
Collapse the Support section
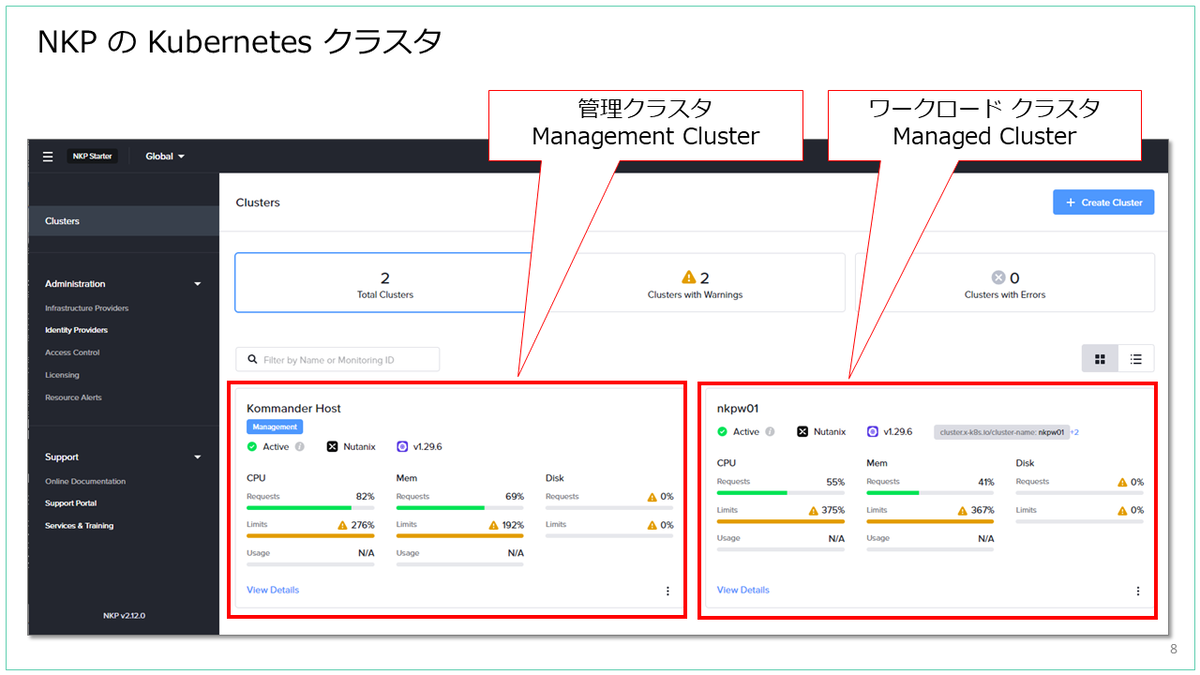coord(197,457)
